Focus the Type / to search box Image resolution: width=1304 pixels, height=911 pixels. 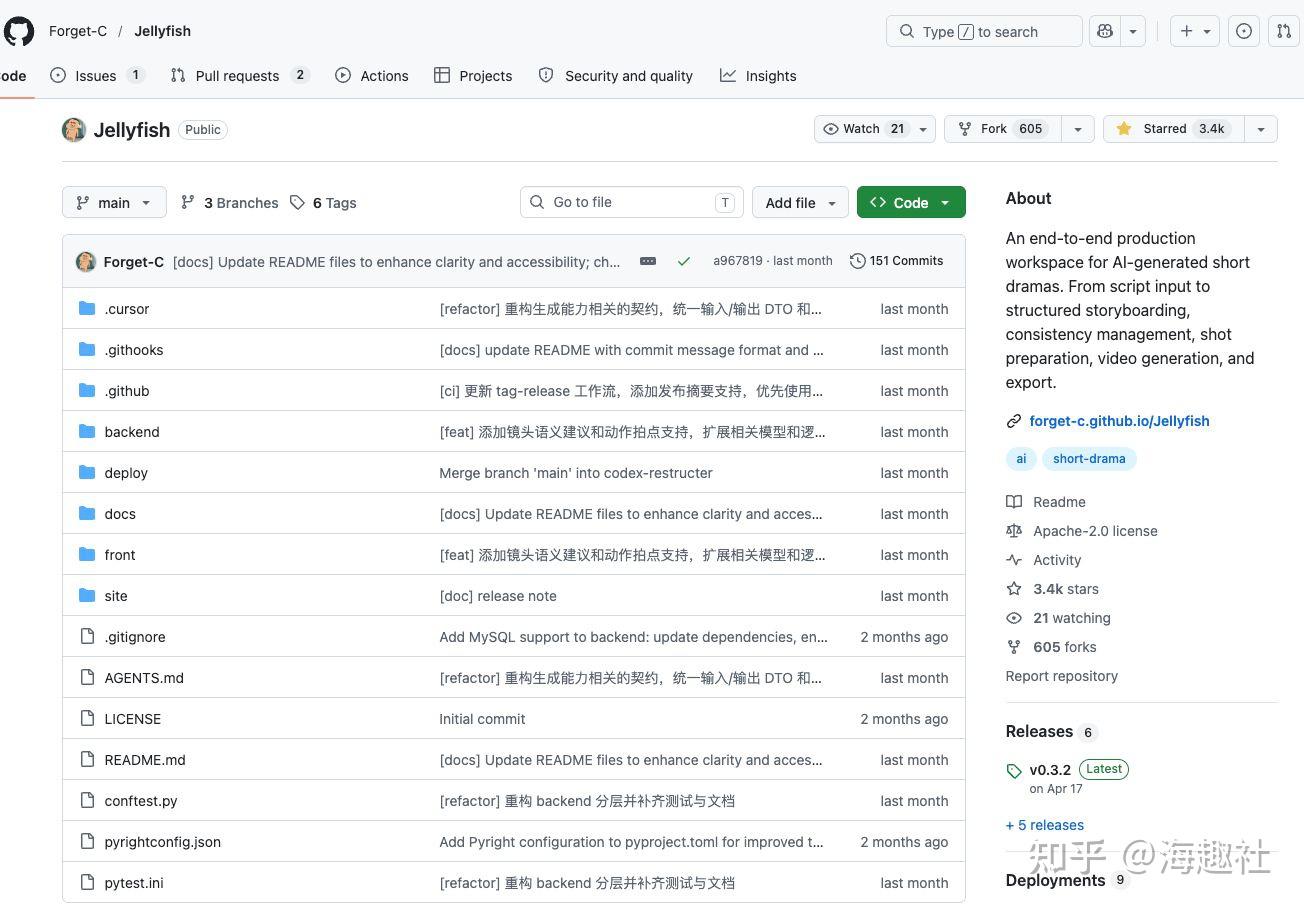click(x=984, y=31)
